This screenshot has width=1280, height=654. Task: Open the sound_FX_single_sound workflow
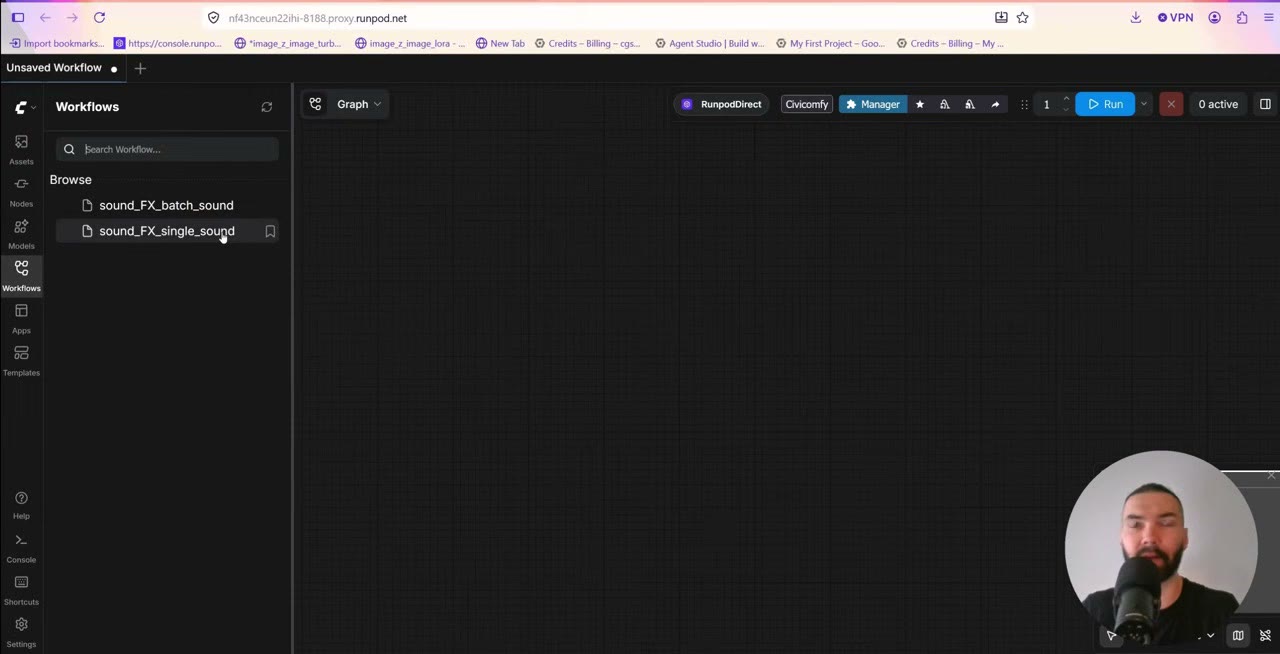pyautogui.click(x=166, y=231)
